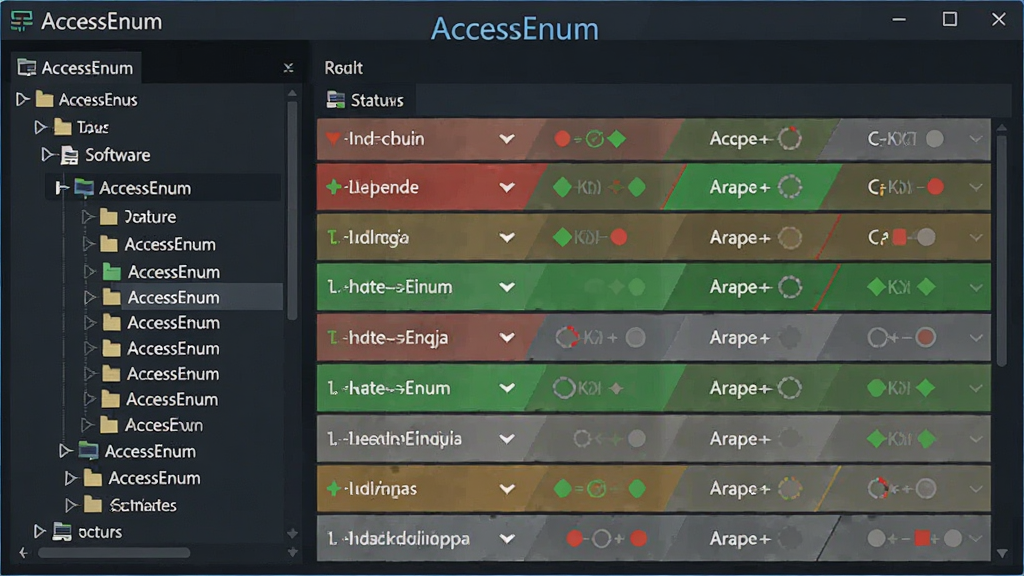Open the hdte-Enqja row dropdown chevron
Image resolution: width=1024 pixels, height=576 pixels.
coord(507,338)
